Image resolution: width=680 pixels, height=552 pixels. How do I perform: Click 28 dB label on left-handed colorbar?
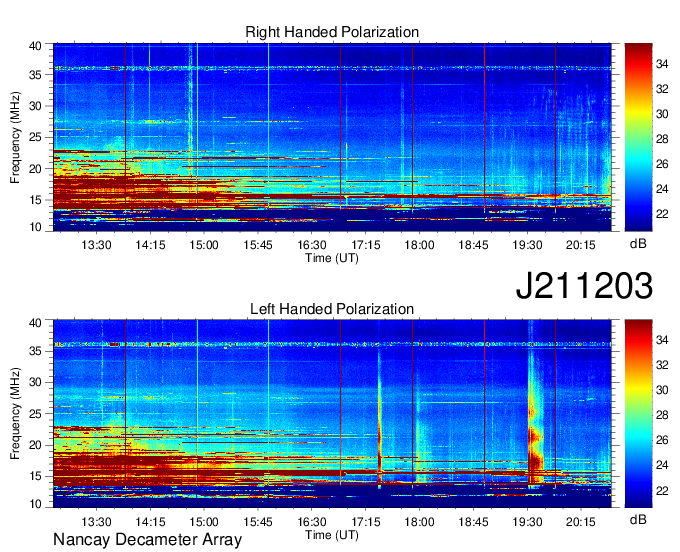coord(662,416)
